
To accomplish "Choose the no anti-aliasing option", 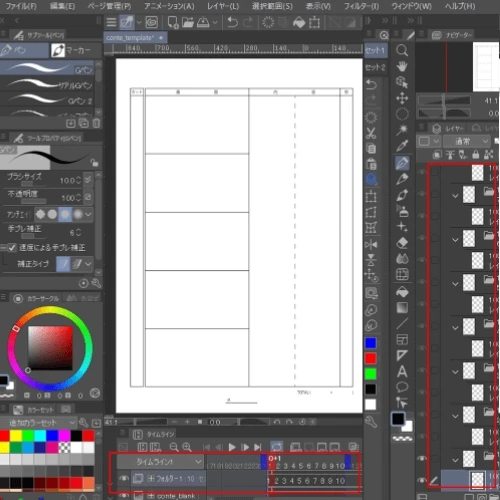I will [40, 214].
